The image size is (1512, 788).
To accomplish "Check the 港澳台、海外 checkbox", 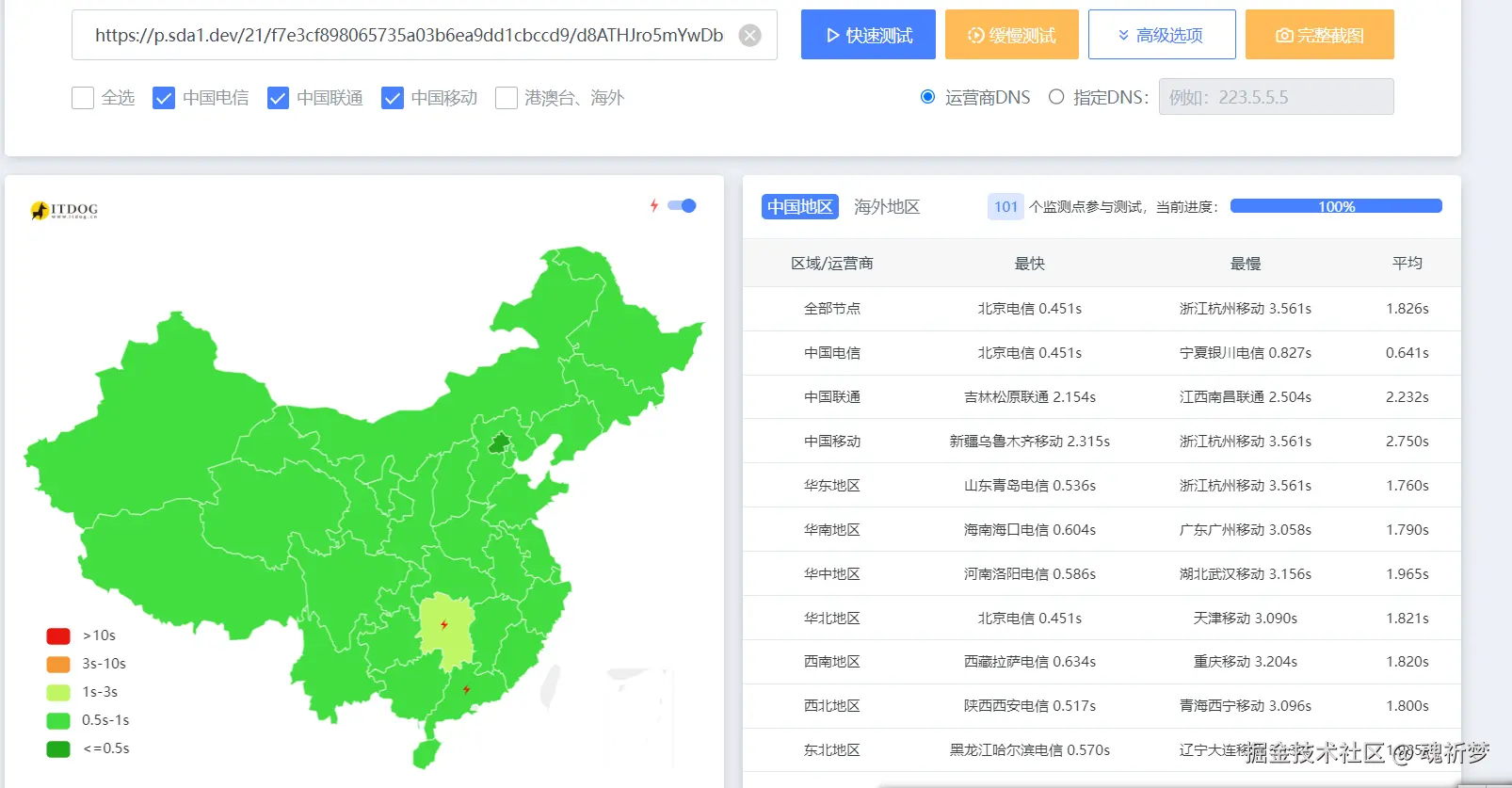I will (507, 98).
